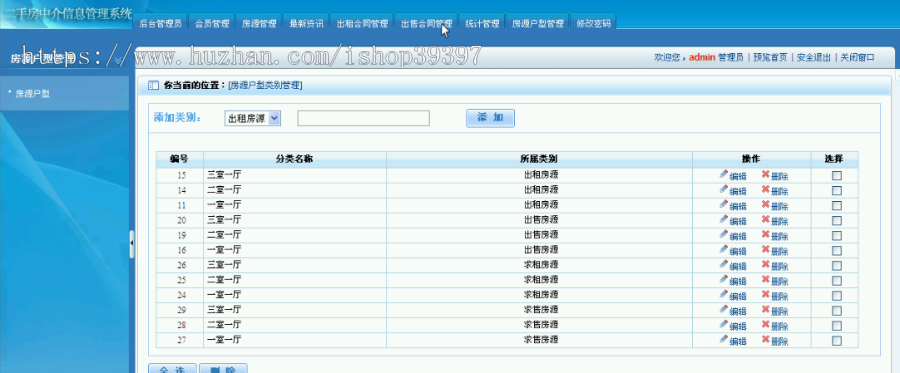Click the delete X icon for row 28
Image resolution: width=900 pixels, height=373 pixels.
click(x=766, y=323)
